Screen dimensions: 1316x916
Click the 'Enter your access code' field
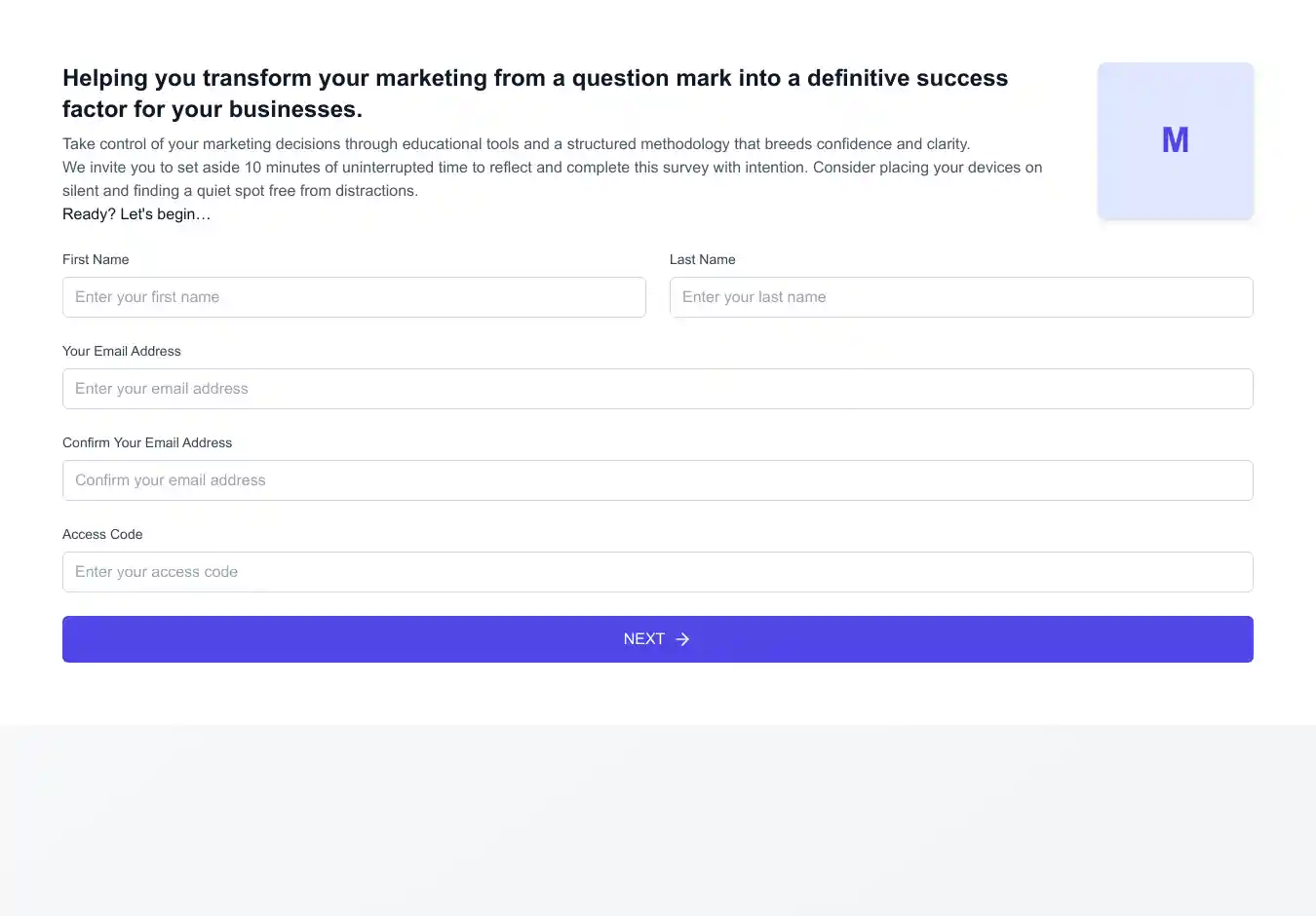point(657,572)
